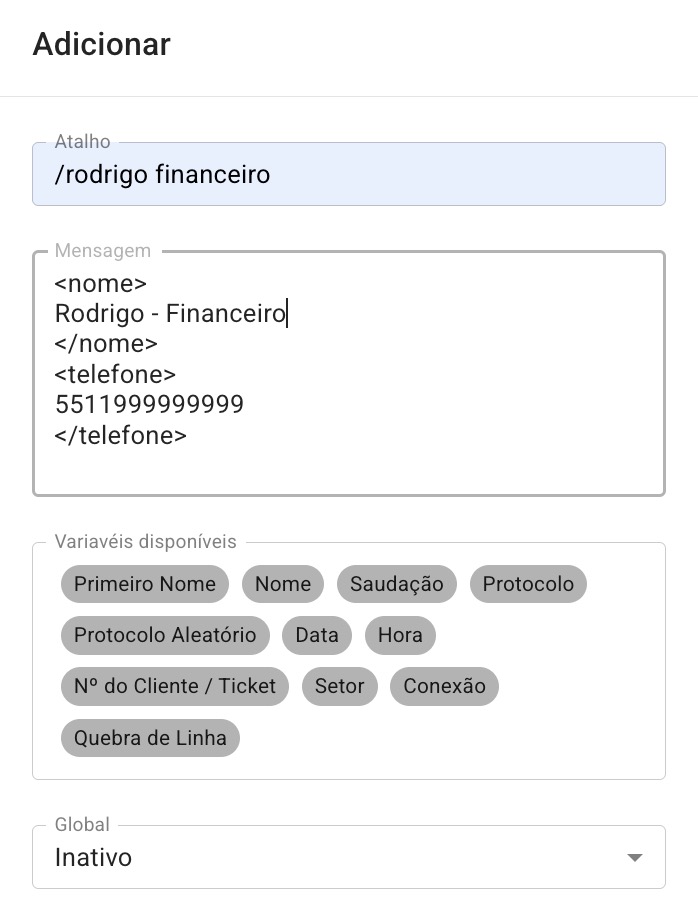This screenshot has width=698, height=916.
Task: Insert the Setor variable chip
Action: pos(339,686)
